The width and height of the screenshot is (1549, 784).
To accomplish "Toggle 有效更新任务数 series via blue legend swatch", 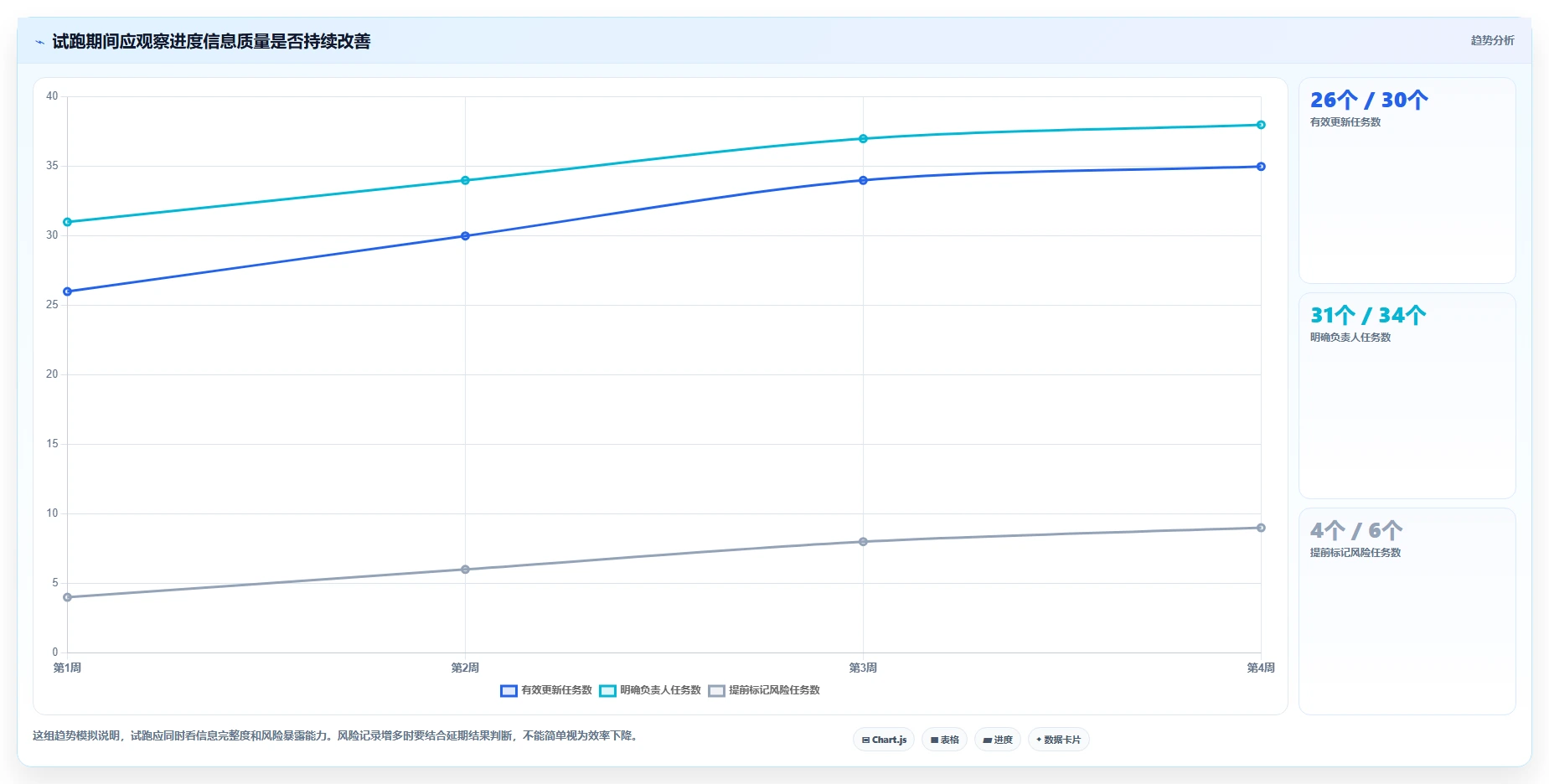I will [509, 691].
